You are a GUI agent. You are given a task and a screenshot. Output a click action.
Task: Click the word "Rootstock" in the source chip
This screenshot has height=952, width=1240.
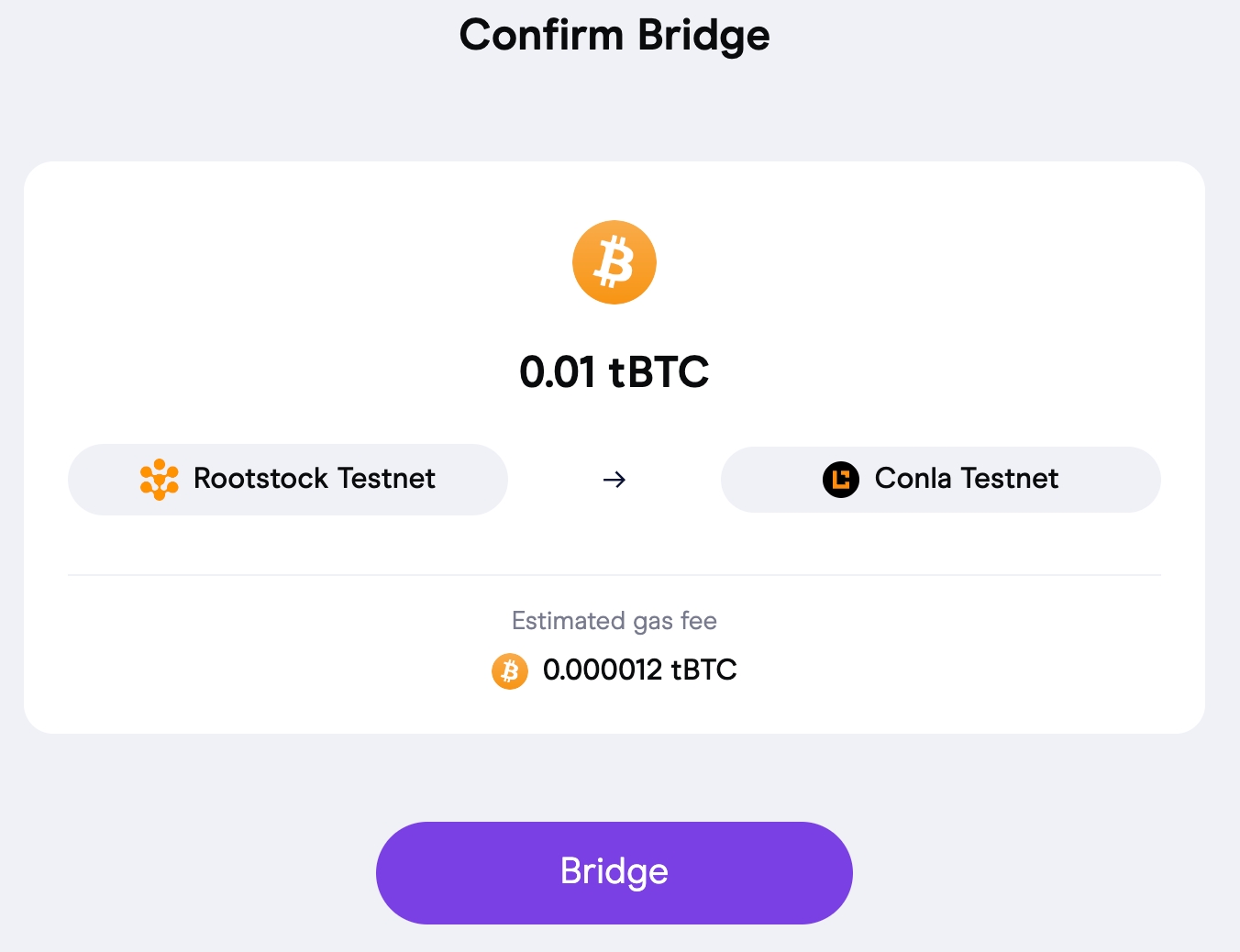click(260, 479)
